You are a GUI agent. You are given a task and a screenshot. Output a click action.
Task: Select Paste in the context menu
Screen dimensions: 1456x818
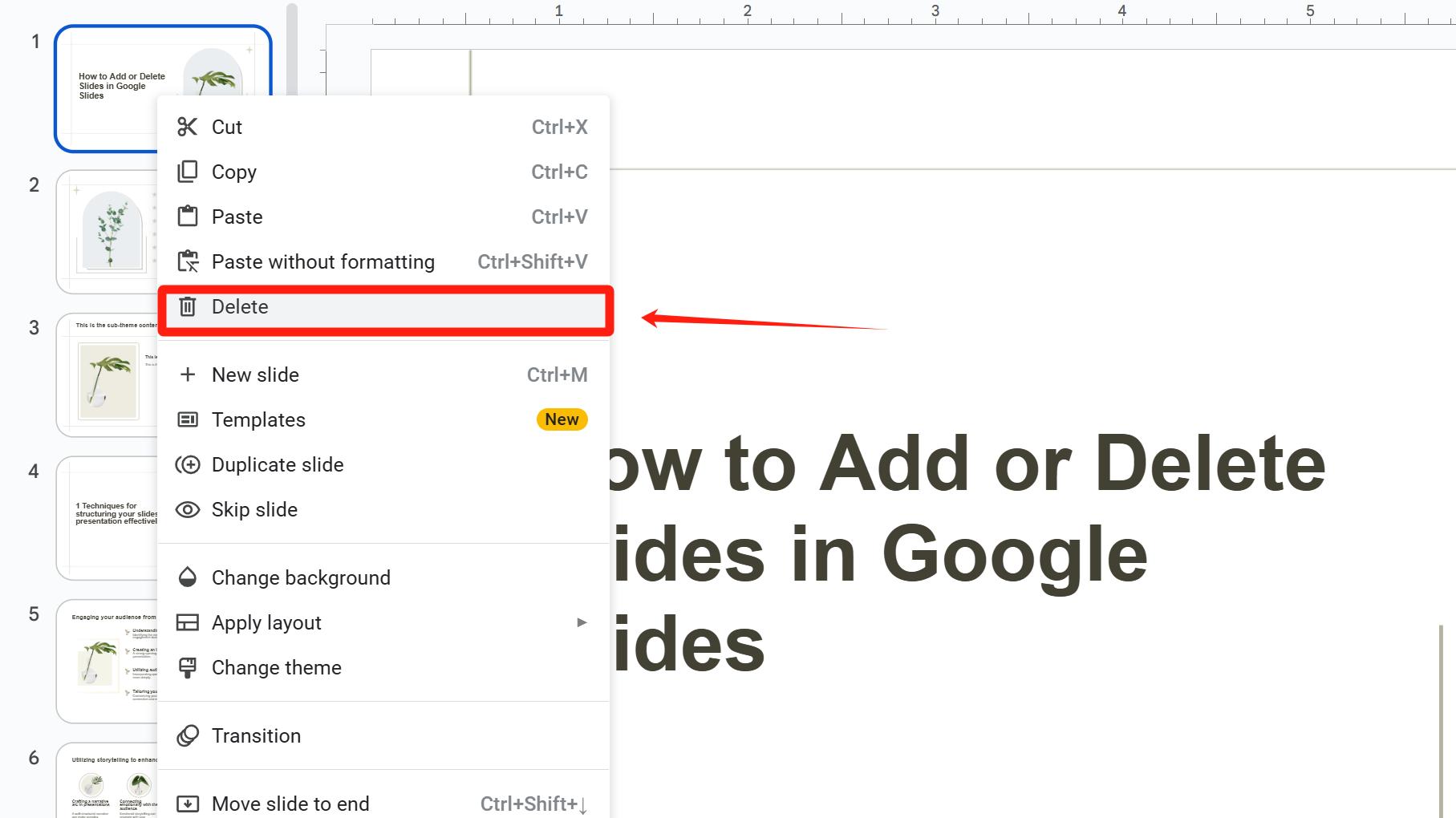pyautogui.click(x=383, y=217)
